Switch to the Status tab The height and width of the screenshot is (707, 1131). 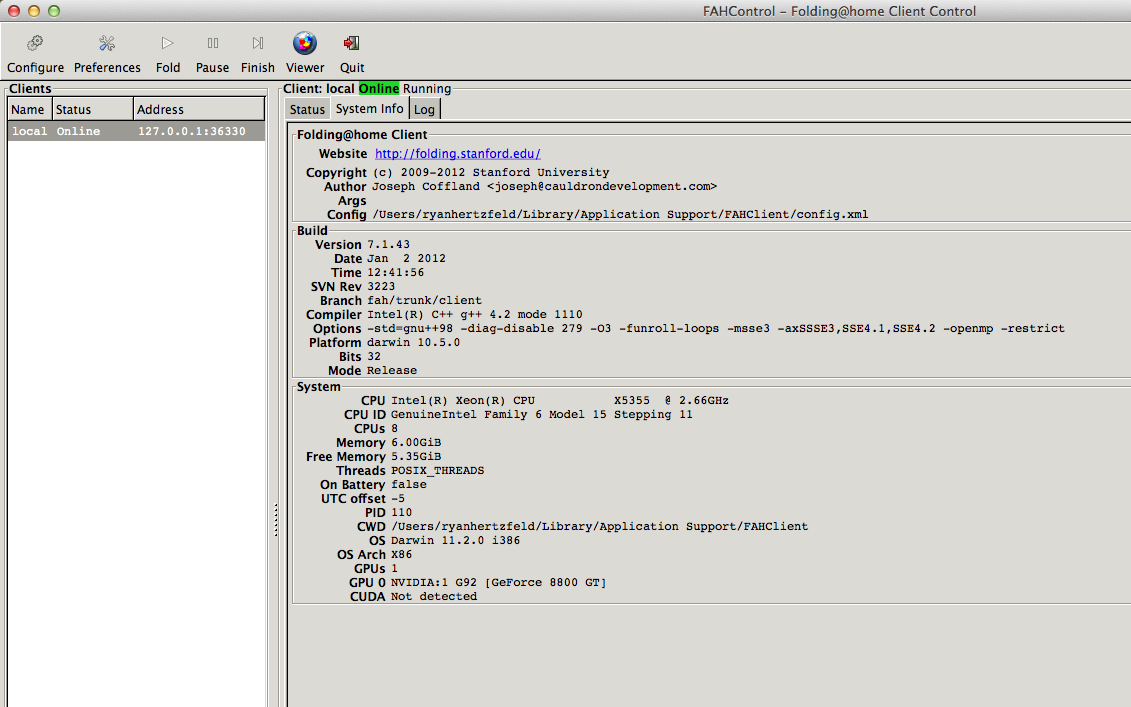pyautogui.click(x=307, y=109)
